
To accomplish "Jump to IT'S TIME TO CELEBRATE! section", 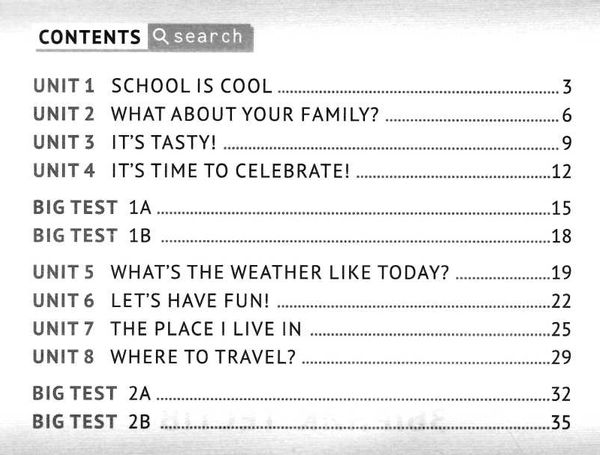I will point(230,170).
